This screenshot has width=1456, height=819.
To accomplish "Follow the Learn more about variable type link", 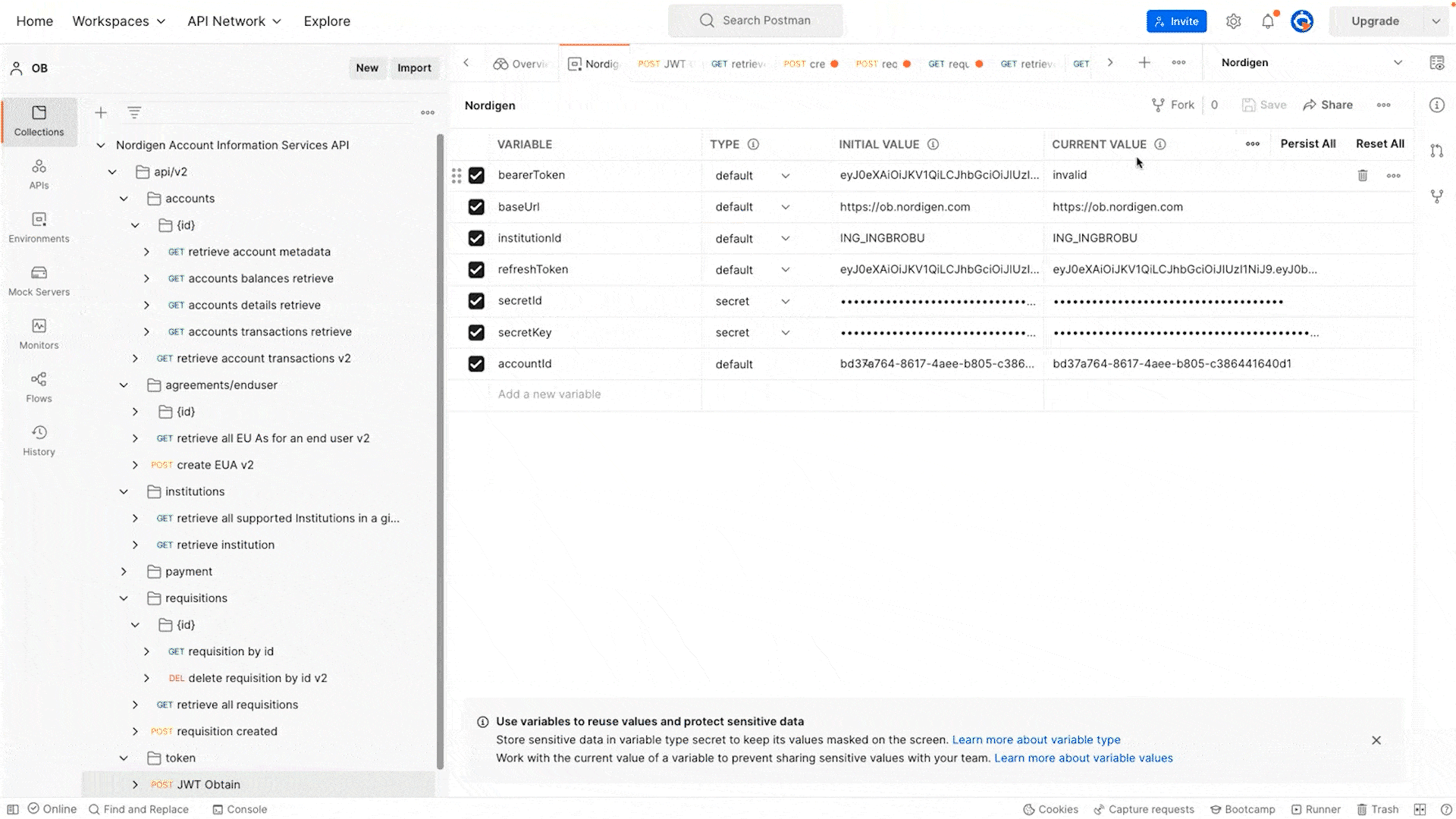I will click(1036, 740).
